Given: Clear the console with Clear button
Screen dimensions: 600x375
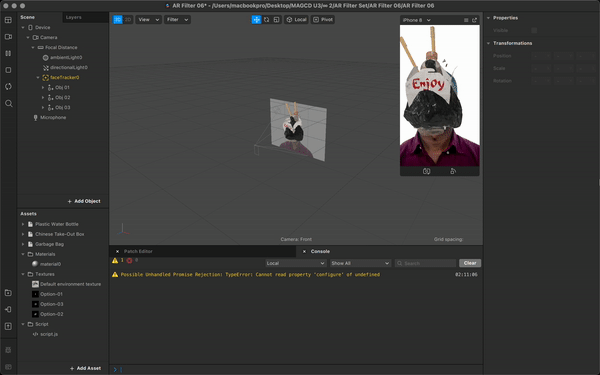Looking at the screenshot, I should tap(470, 263).
